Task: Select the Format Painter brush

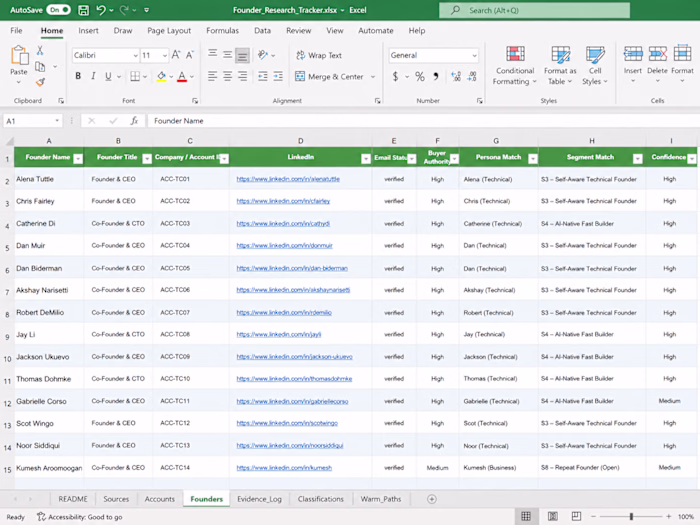Action: click(x=40, y=82)
